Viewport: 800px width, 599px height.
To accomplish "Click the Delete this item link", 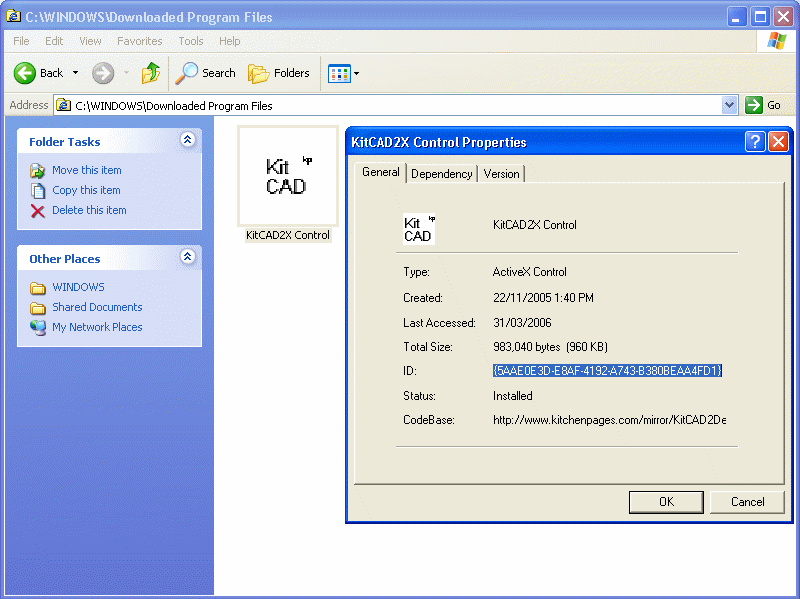I will tap(89, 210).
